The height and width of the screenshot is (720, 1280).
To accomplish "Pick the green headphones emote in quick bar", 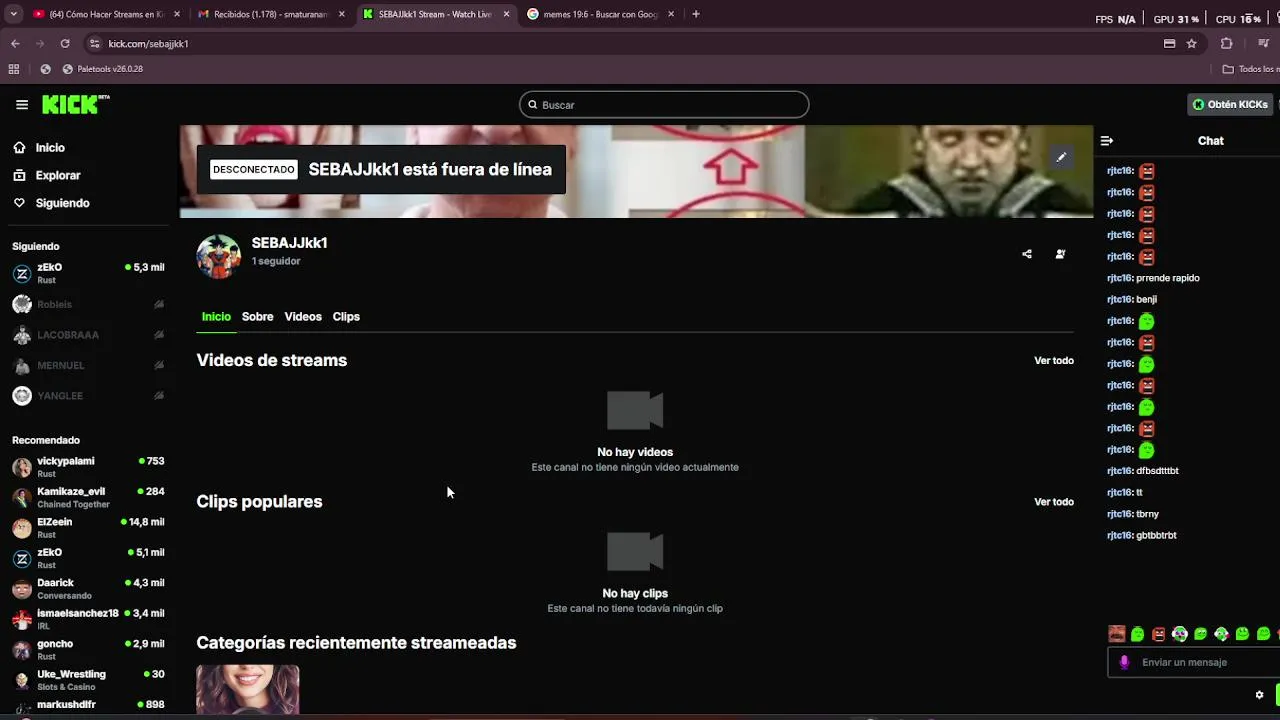I will click(x=1180, y=634).
